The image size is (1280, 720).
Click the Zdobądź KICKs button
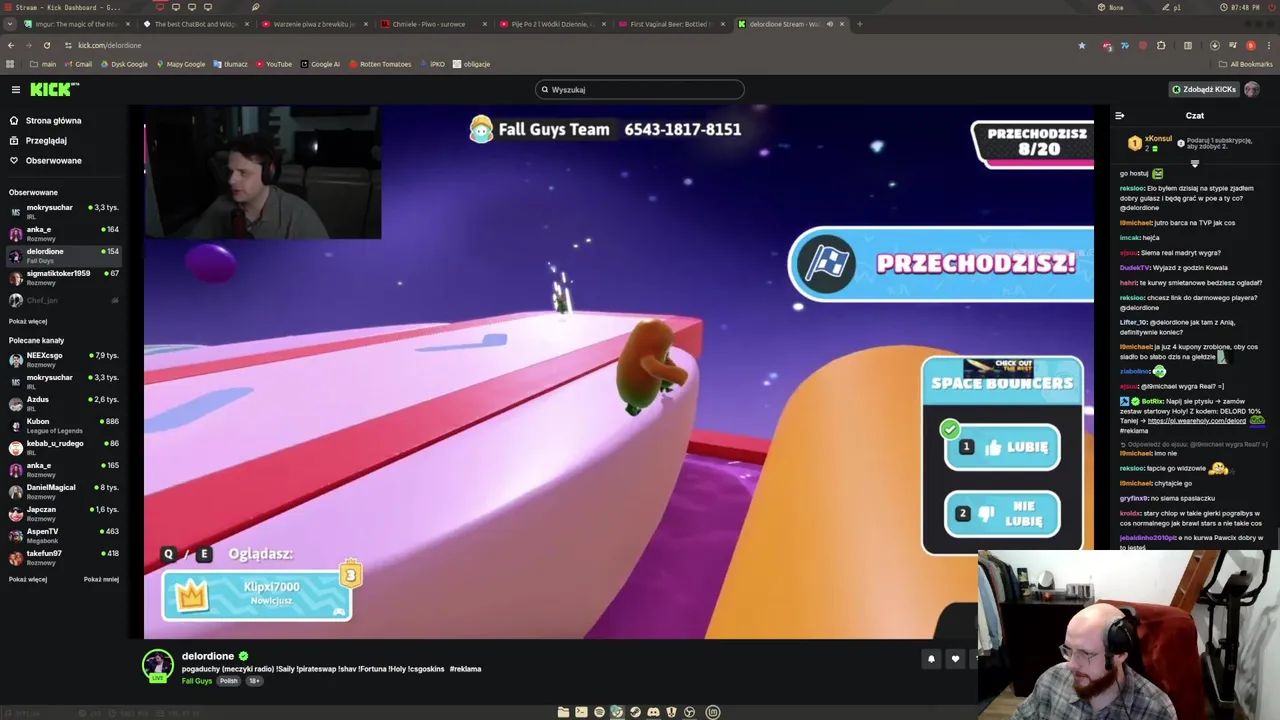(1204, 90)
